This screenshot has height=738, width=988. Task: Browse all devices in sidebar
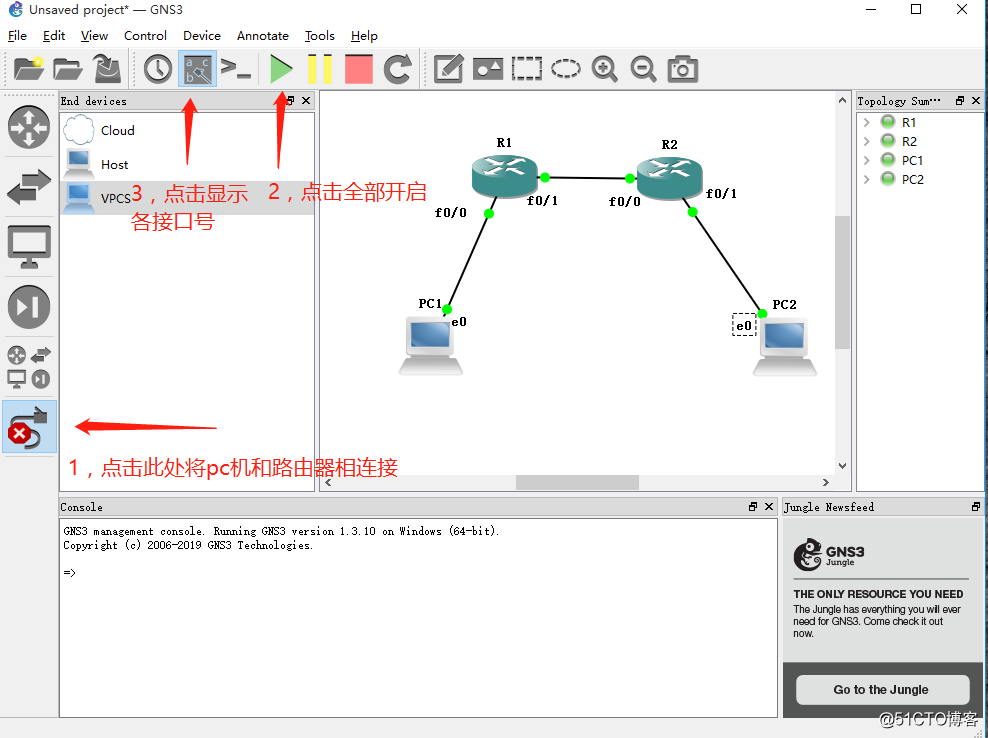coord(29,366)
